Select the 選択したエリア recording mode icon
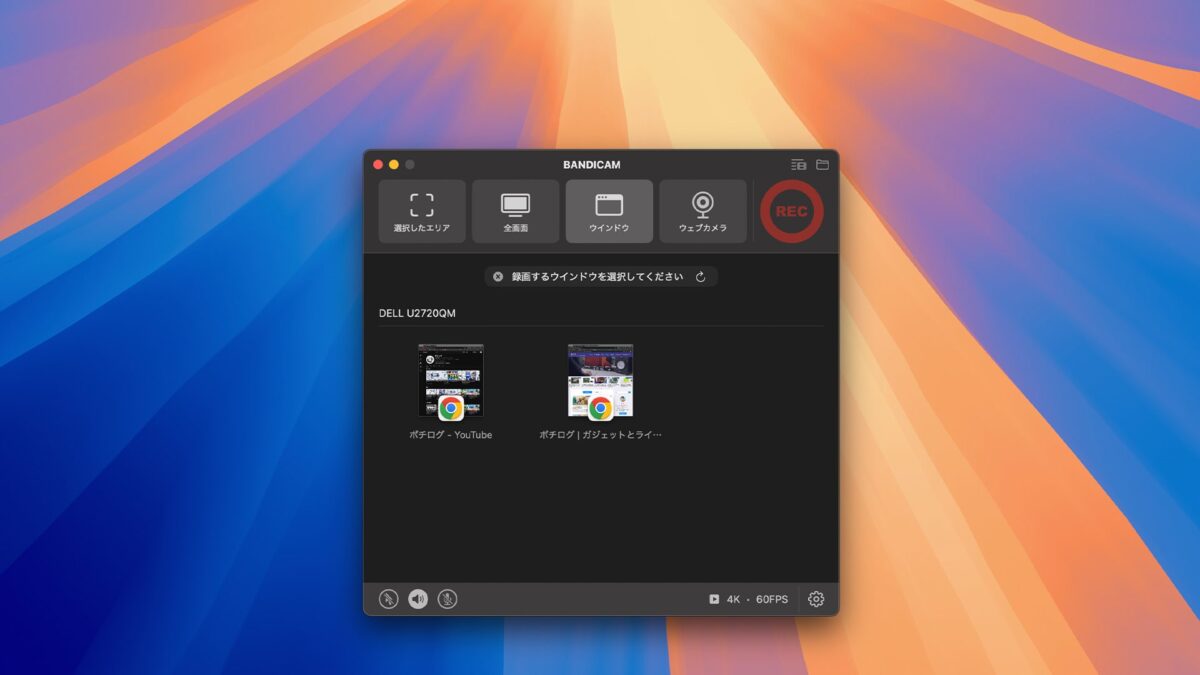This screenshot has width=1200, height=675. (421, 211)
